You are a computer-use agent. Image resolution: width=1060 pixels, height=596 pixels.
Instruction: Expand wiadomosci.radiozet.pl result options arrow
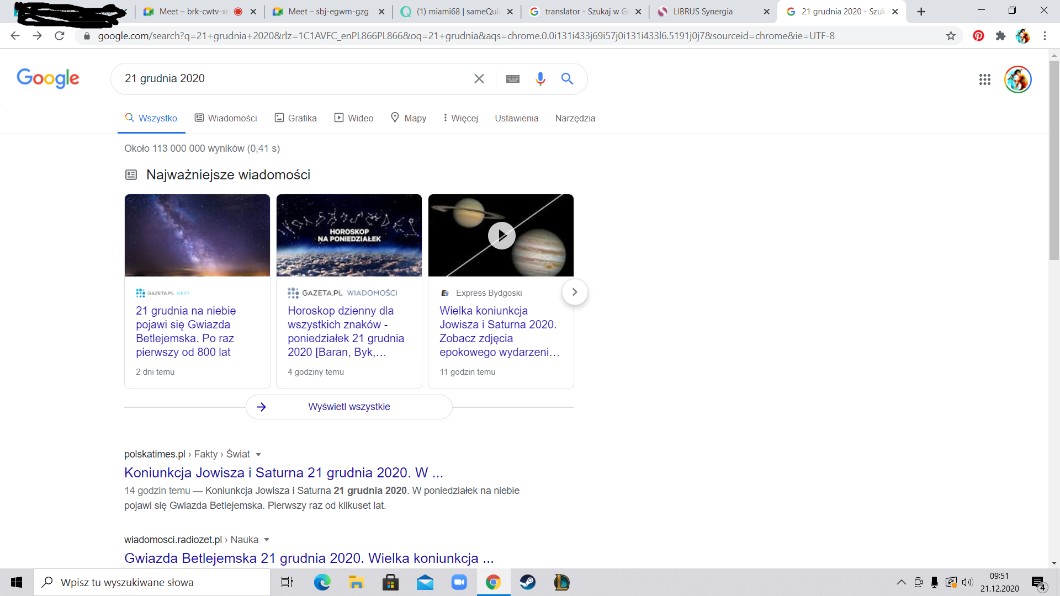pos(266,540)
